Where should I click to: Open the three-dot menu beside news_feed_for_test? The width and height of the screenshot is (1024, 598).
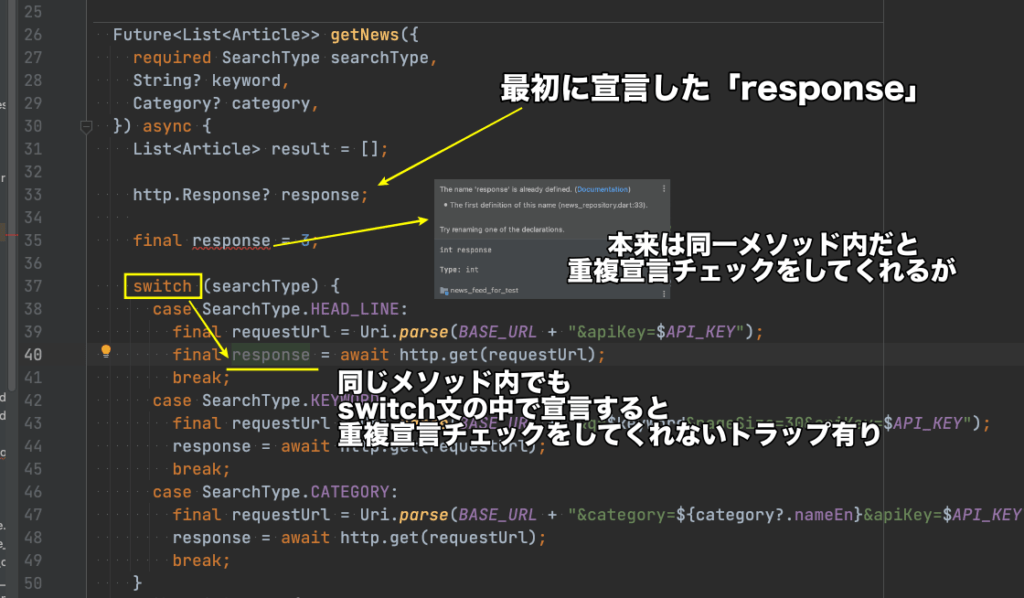pos(664,293)
